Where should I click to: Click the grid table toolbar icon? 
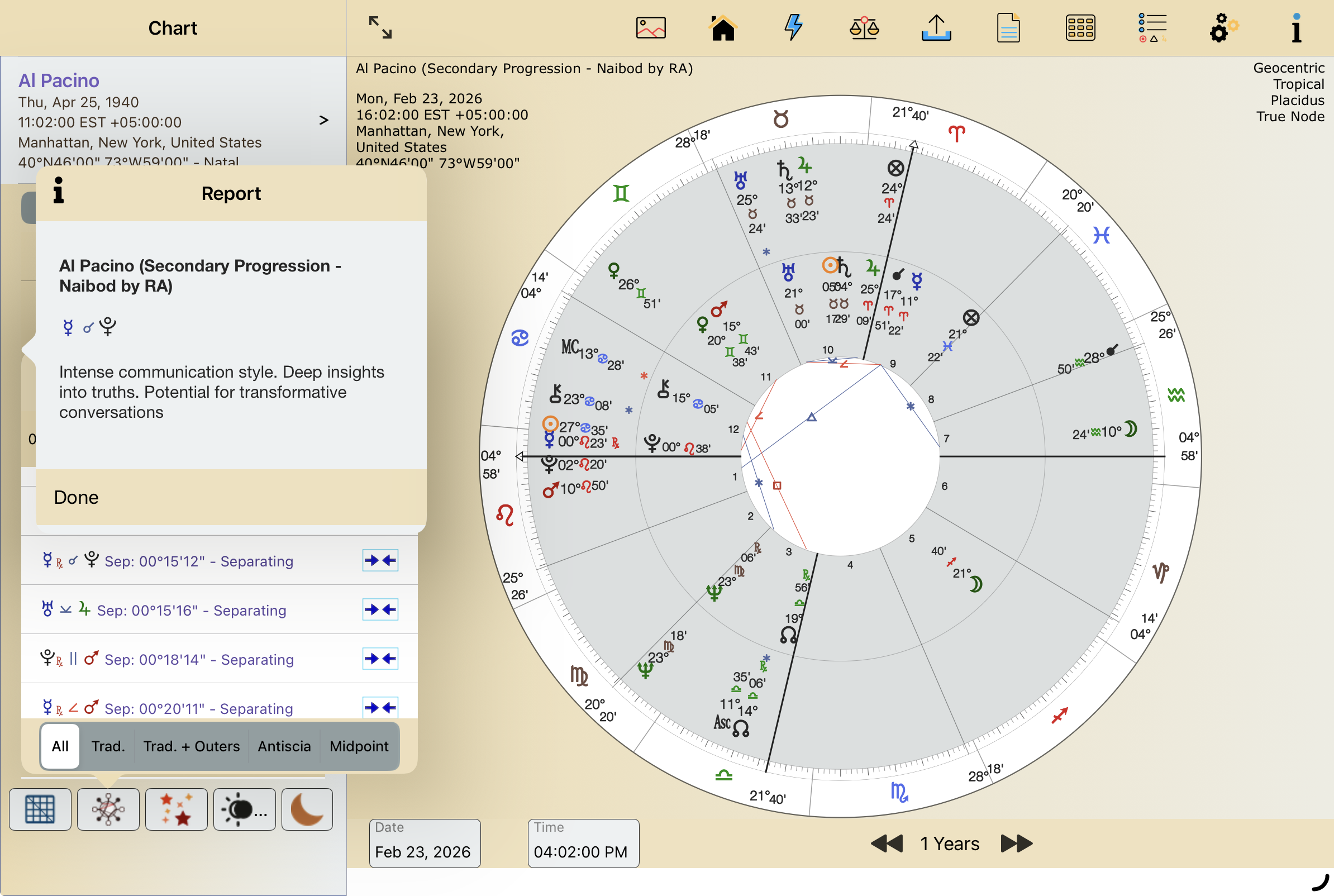1080,27
